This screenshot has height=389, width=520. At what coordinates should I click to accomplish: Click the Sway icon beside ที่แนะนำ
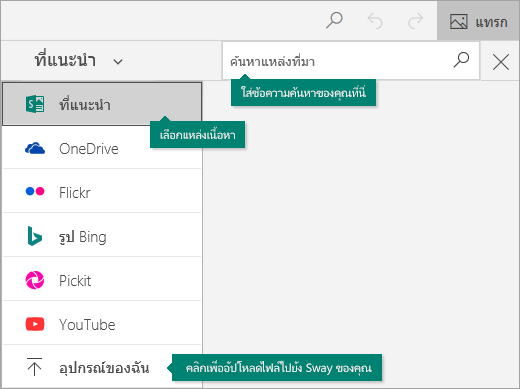[x=35, y=104]
